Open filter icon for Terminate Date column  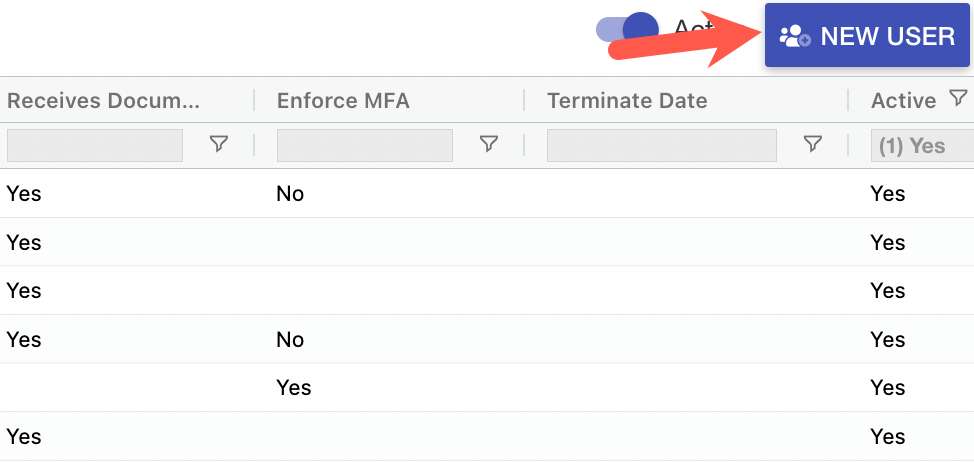pos(813,145)
